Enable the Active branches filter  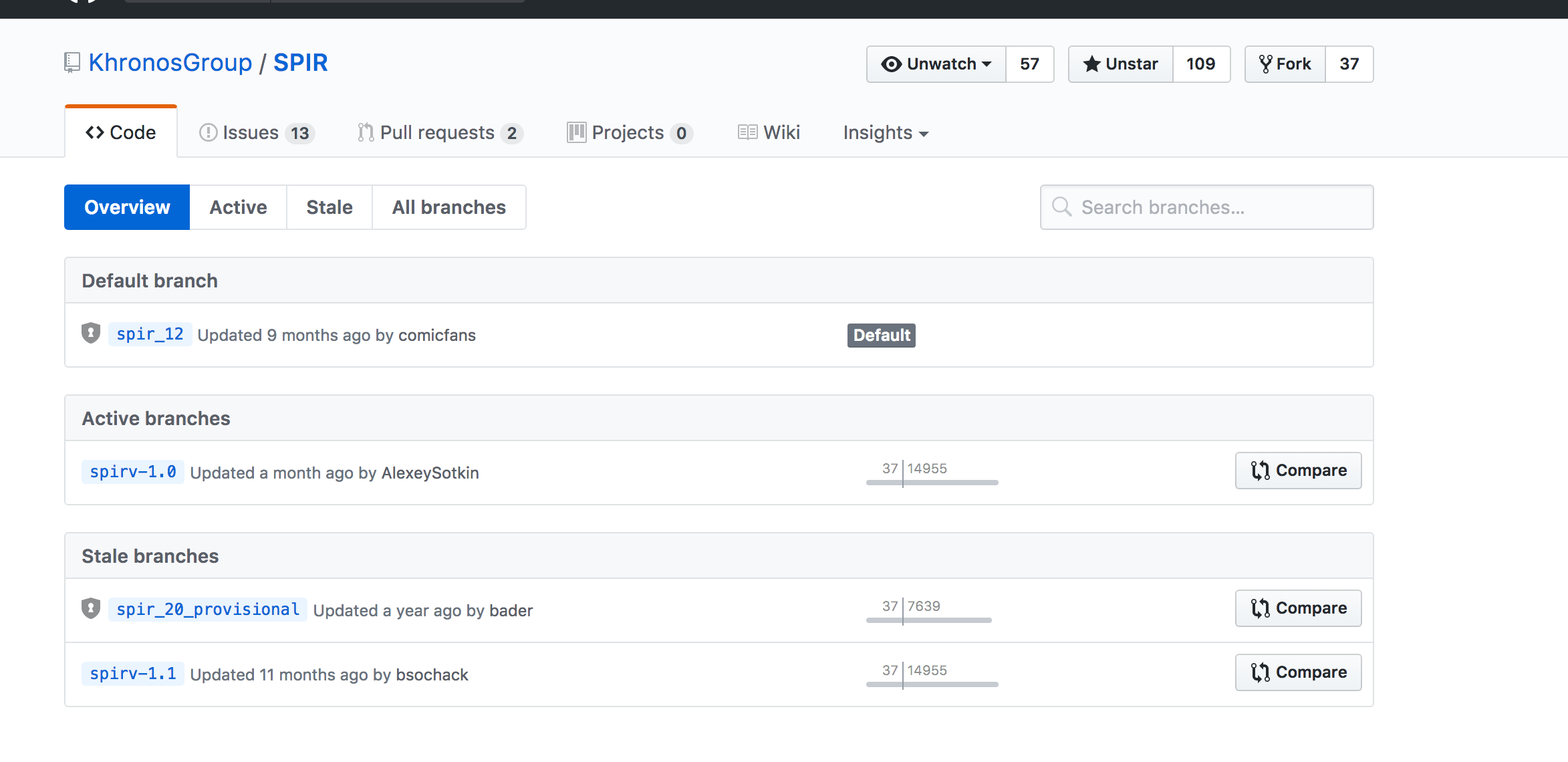coord(238,207)
